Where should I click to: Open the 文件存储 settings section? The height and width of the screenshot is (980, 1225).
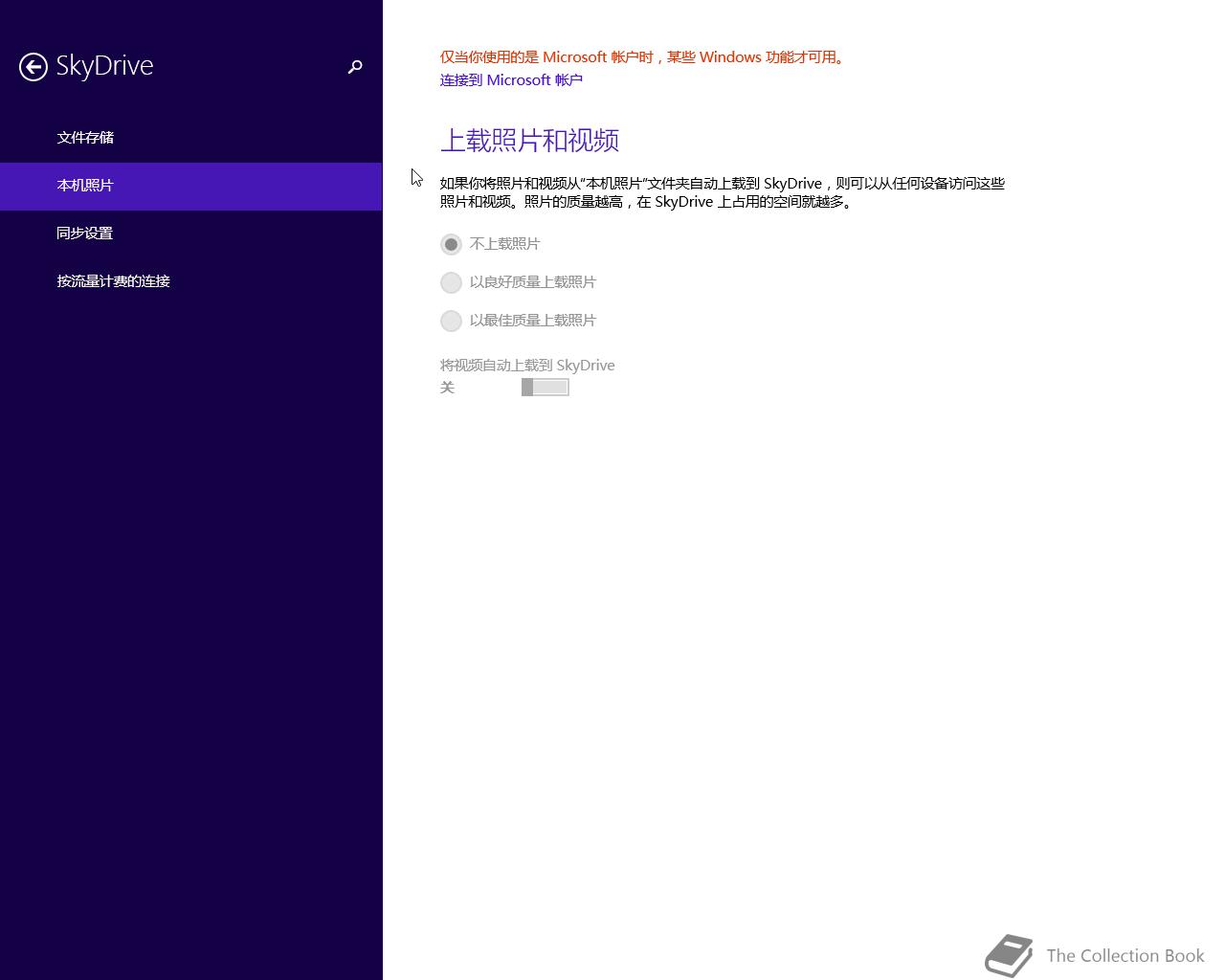point(190,138)
